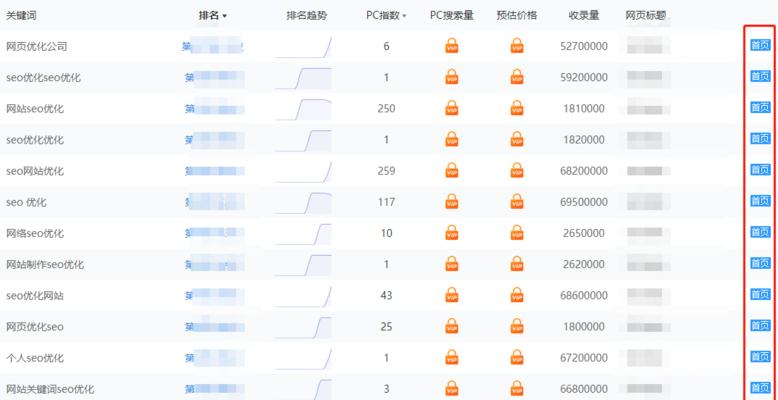Click 首页 tag for seo优化优化

click(x=760, y=138)
